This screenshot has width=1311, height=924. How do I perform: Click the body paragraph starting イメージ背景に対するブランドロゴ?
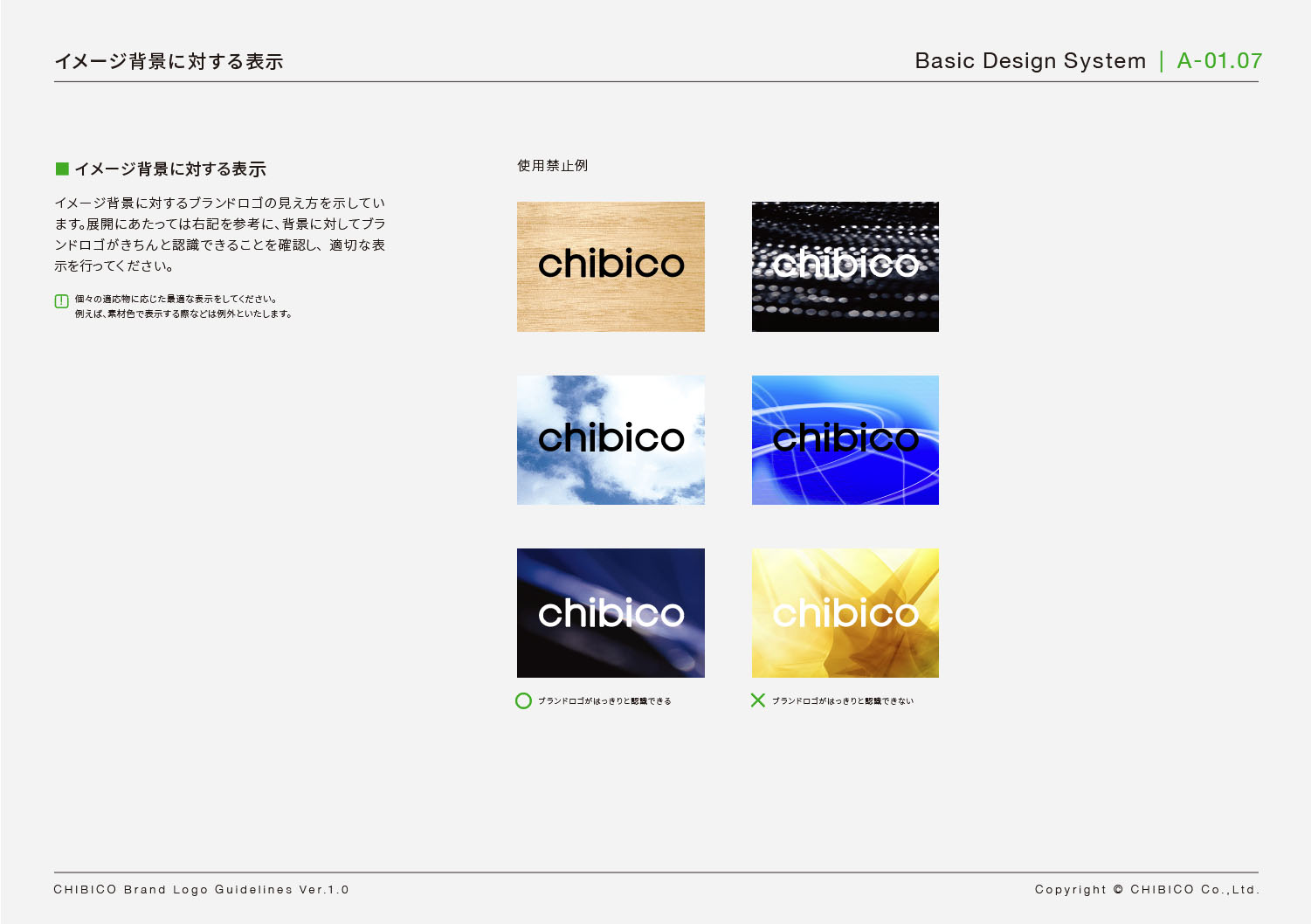[220, 234]
